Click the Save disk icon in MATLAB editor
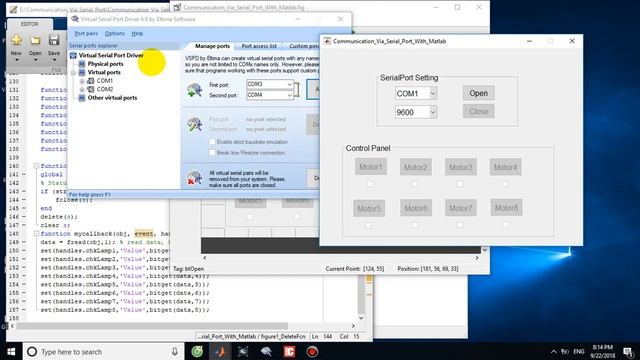The width and height of the screenshot is (640, 360). pyautogui.click(x=53, y=40)
